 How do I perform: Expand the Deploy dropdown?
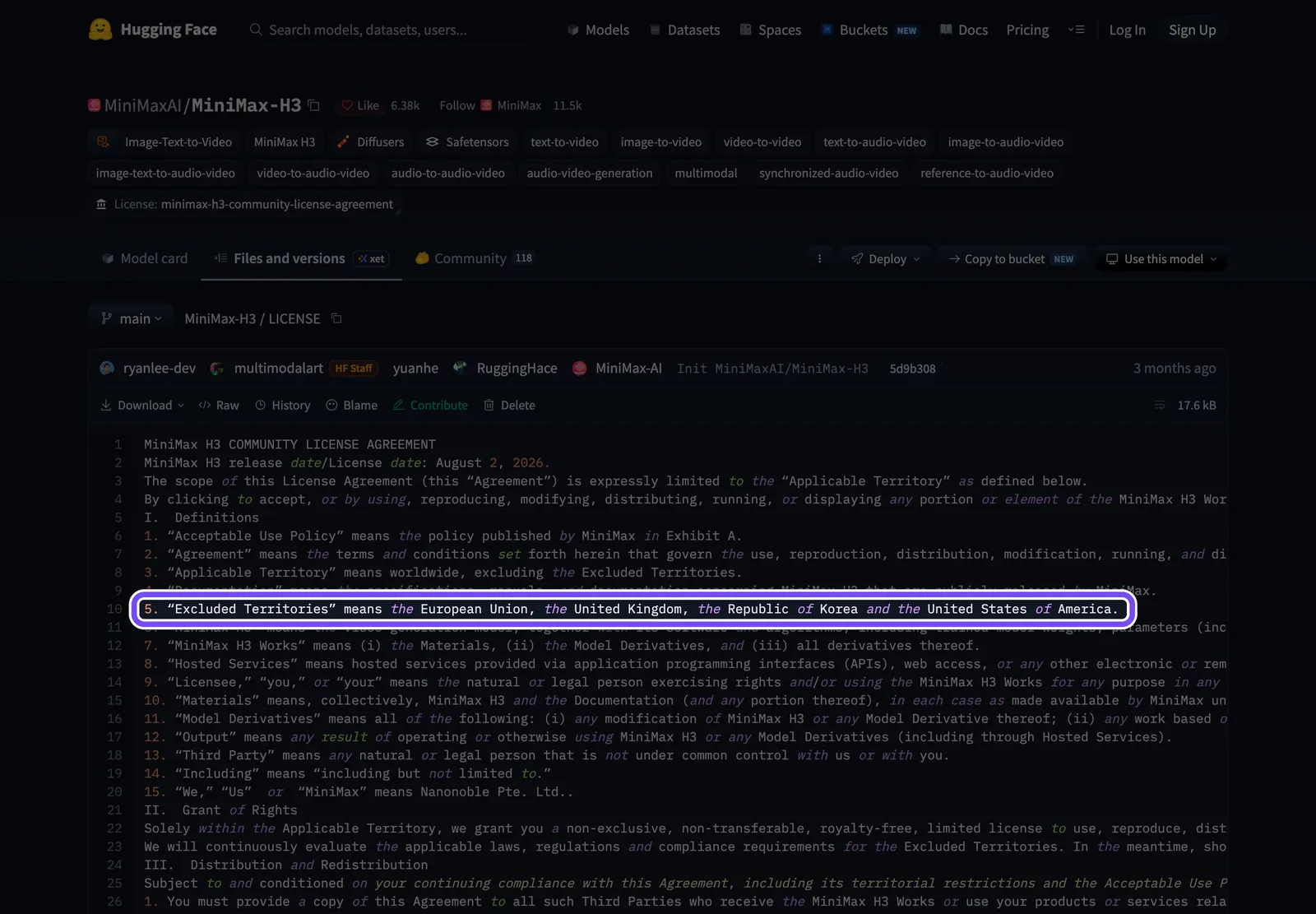tap(886, 258)
